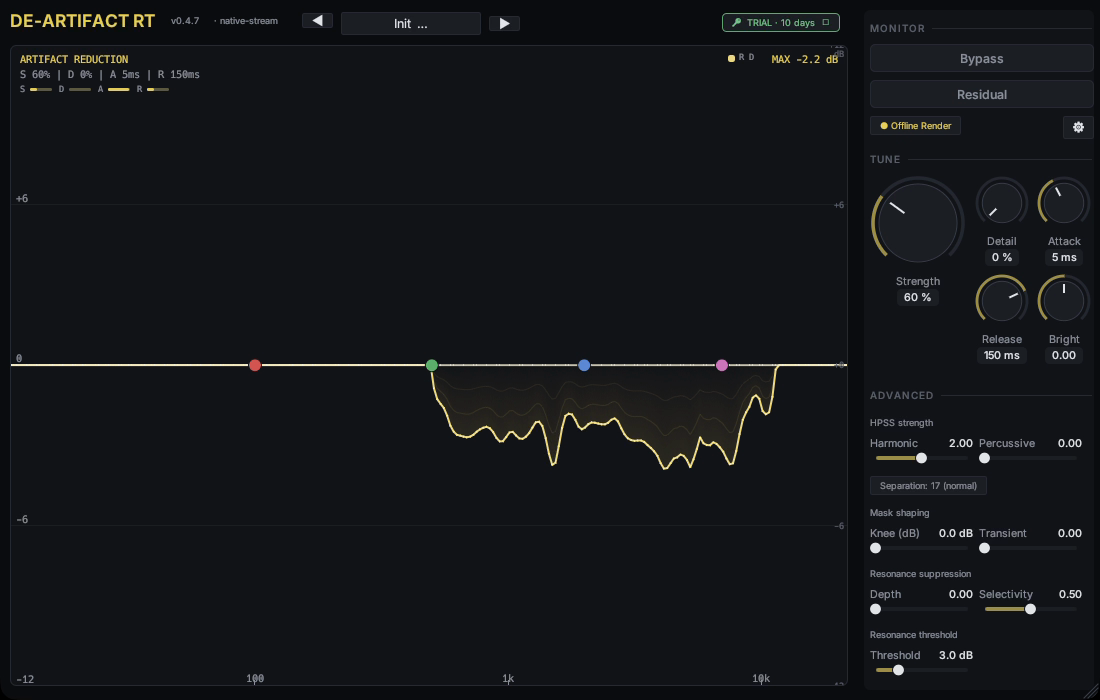The image size is (1100, 700).
Task: Toggle Residual monitoring
Action: [981, 95]
